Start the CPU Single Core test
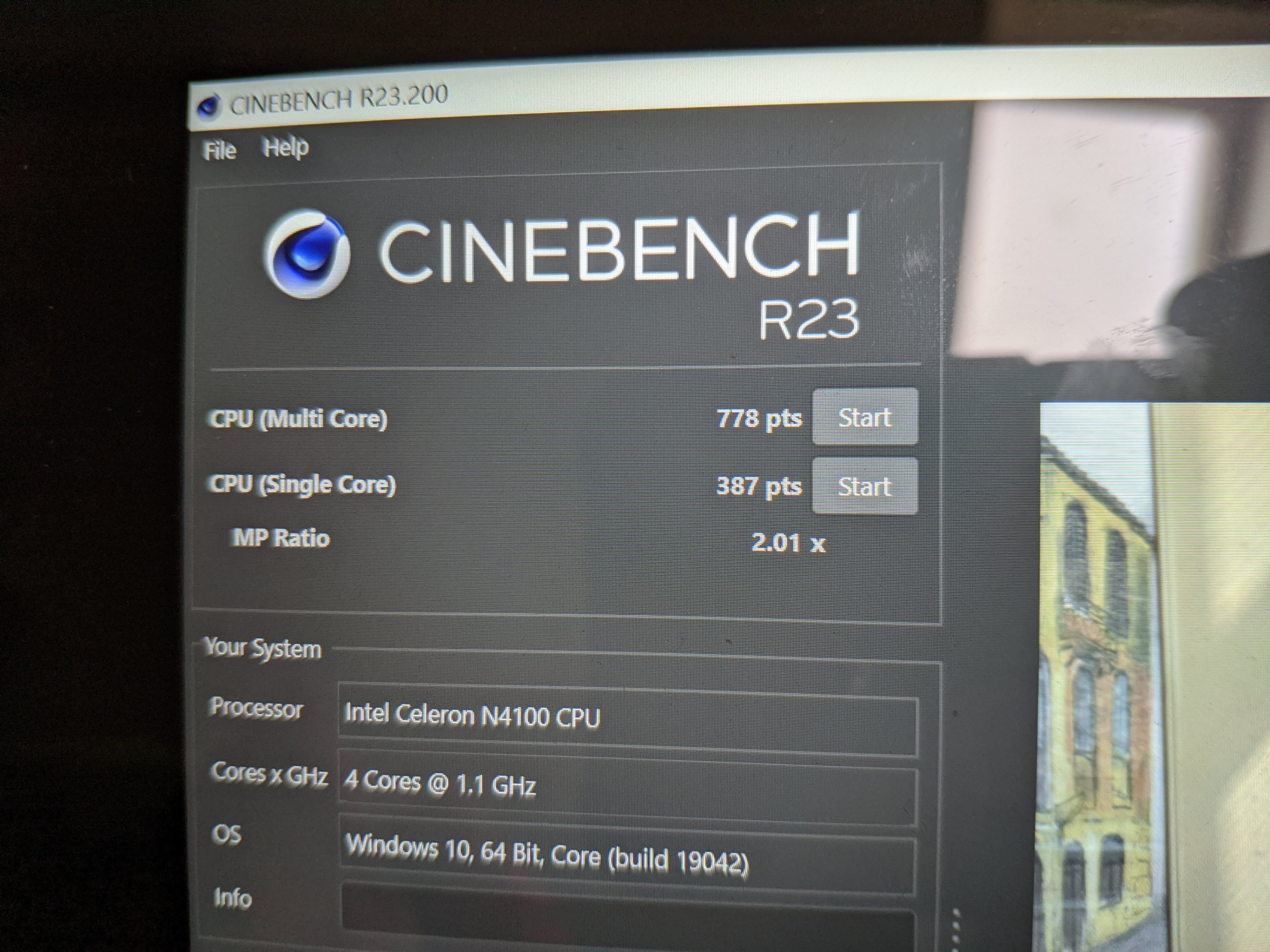This screenshot has width=1270, height=952. point(865,486)
